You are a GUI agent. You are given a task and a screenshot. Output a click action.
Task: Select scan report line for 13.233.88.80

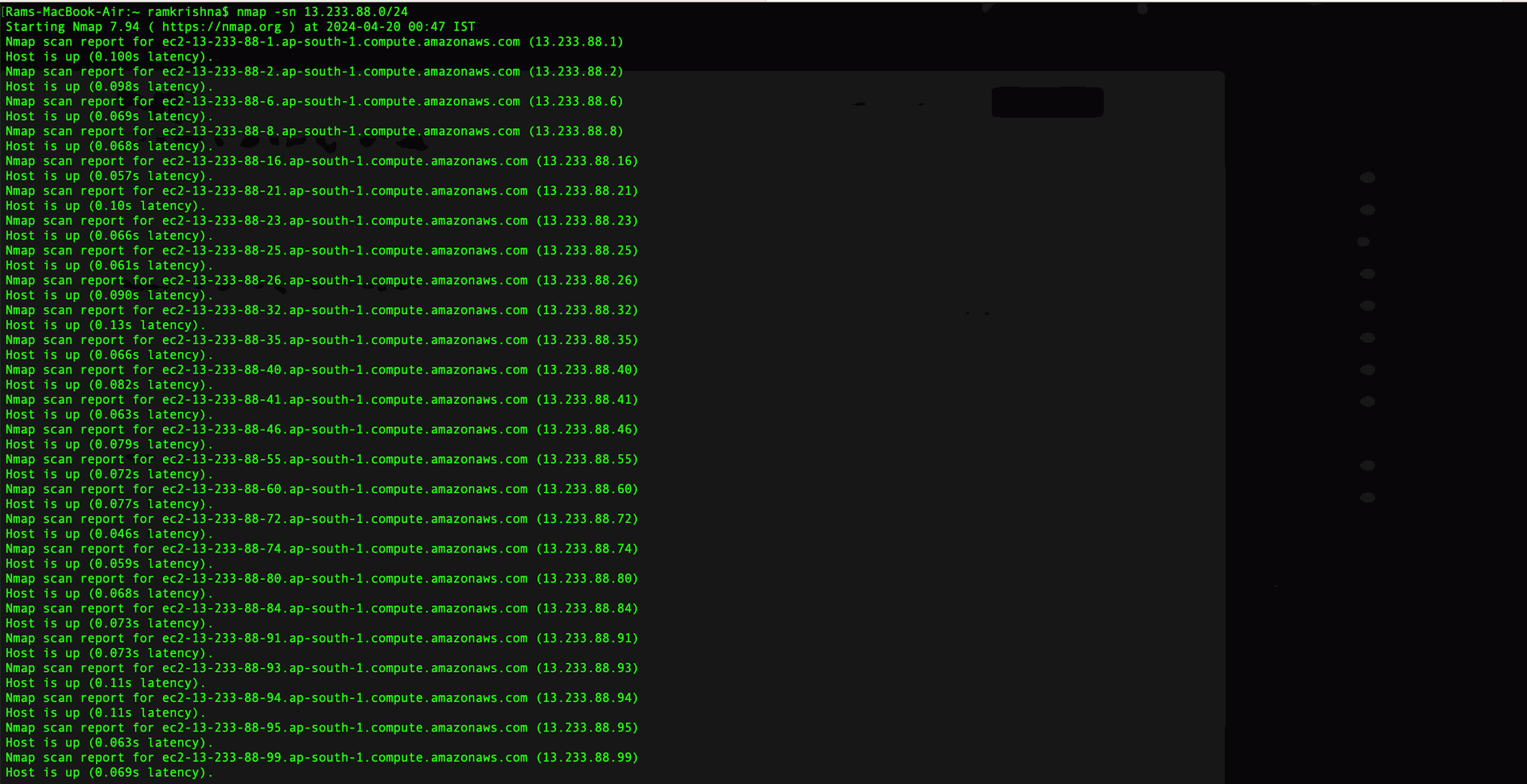click(x=322, y=579)
